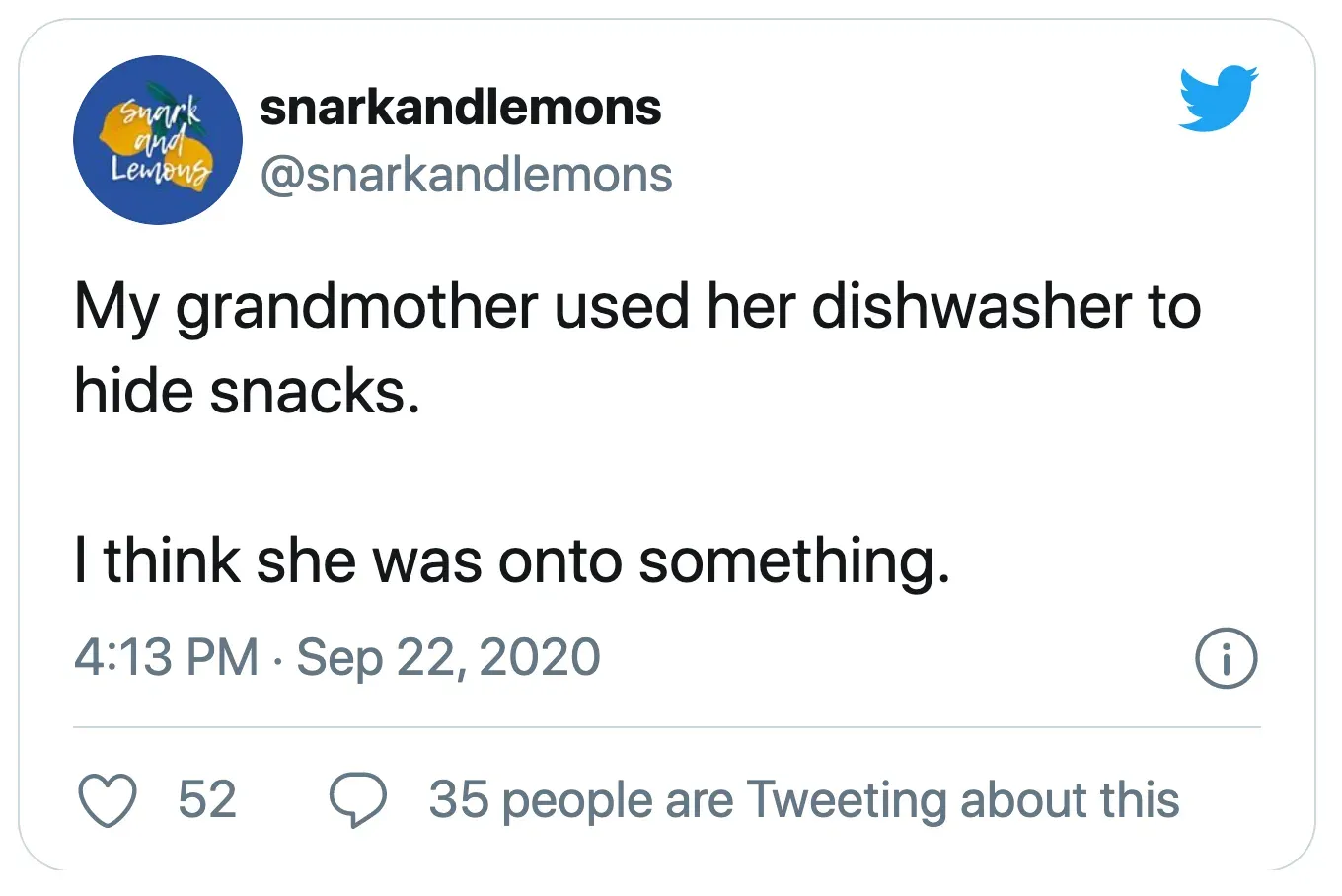Open the bold snarkandlemons display name
The width and height of the screenshot is (1342, 896).
[460, 107]
